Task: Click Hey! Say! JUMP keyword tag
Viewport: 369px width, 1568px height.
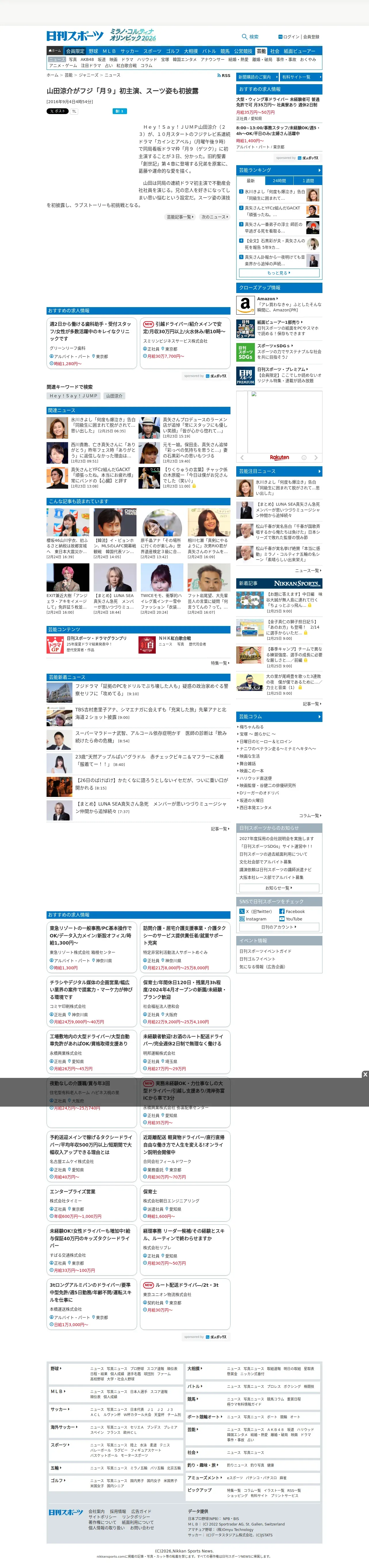Action: click(73, 396)
